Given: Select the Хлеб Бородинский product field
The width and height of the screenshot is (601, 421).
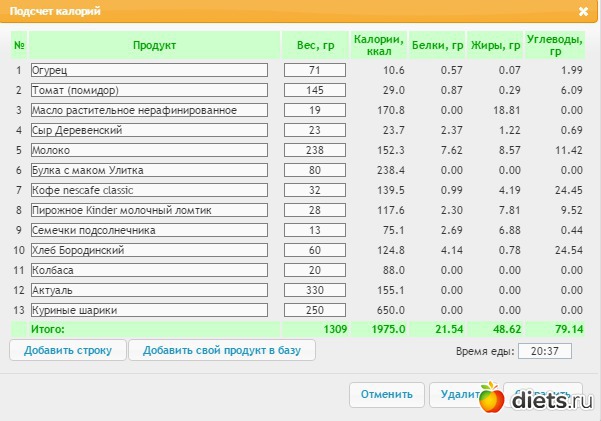Looking at the screenshot, I should coord(149,250).
